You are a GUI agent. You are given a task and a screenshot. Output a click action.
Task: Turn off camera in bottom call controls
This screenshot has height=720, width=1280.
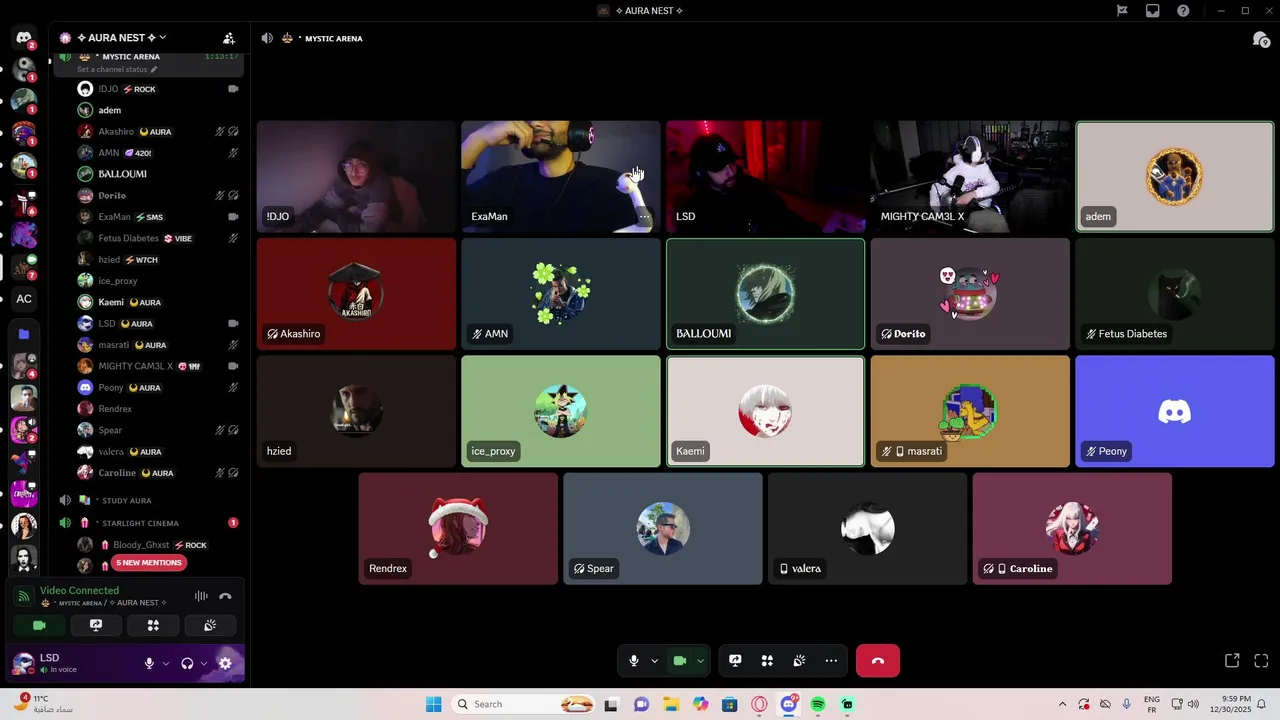pos(680,661)
